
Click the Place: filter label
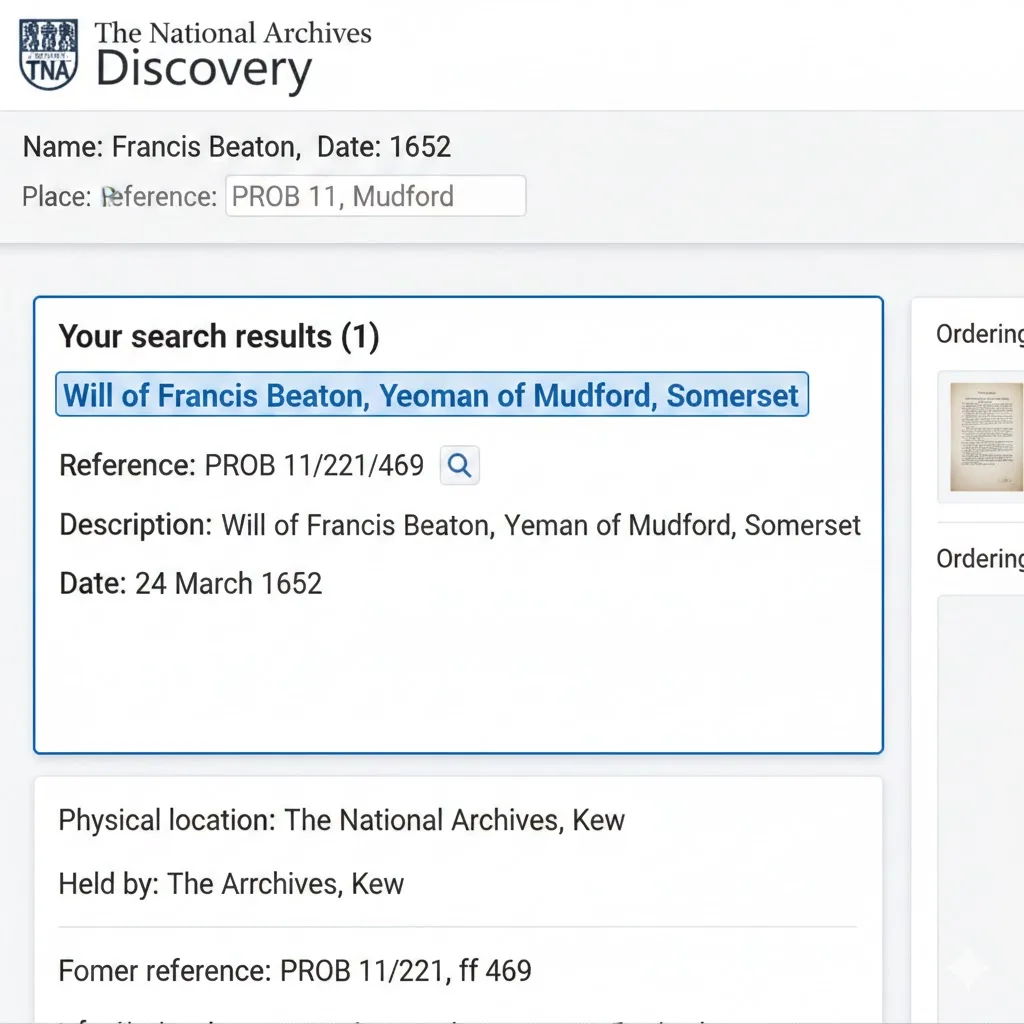point(51,196)
